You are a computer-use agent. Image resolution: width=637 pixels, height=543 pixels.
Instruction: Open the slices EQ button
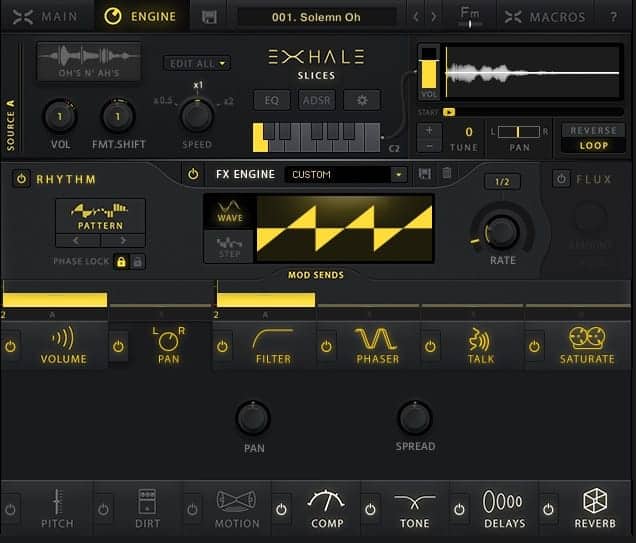pos(272,100)
